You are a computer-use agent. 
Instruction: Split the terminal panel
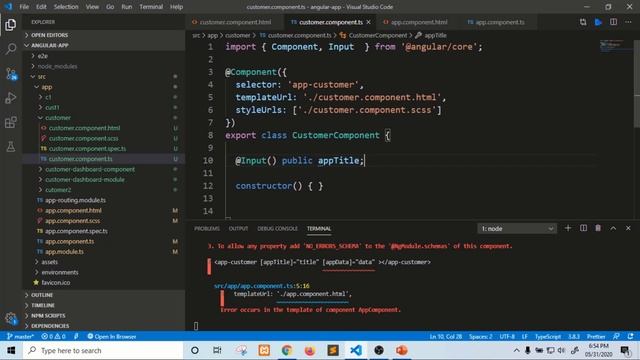coord(583,228)
